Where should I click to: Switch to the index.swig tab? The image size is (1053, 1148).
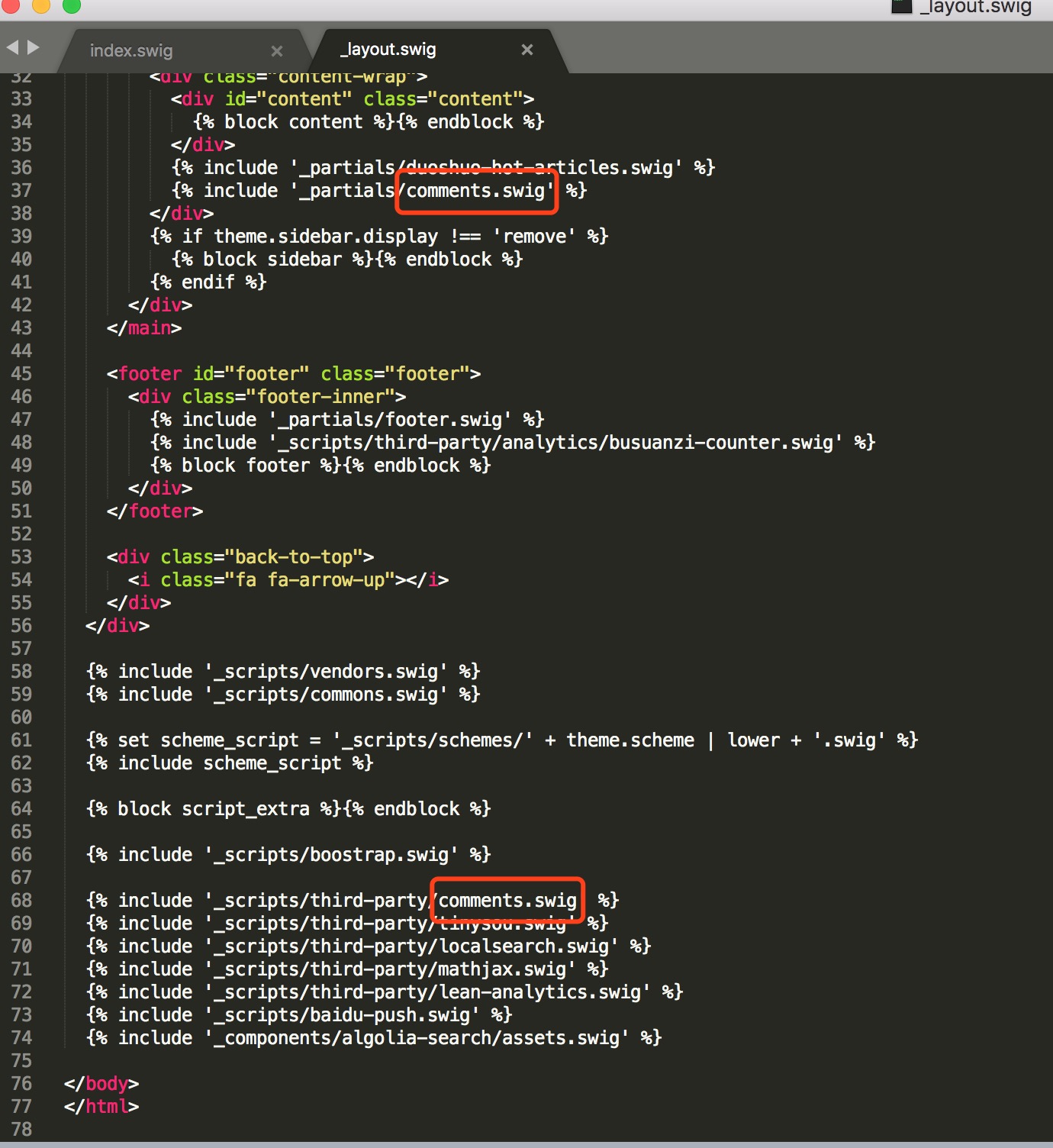coord(131,50)
